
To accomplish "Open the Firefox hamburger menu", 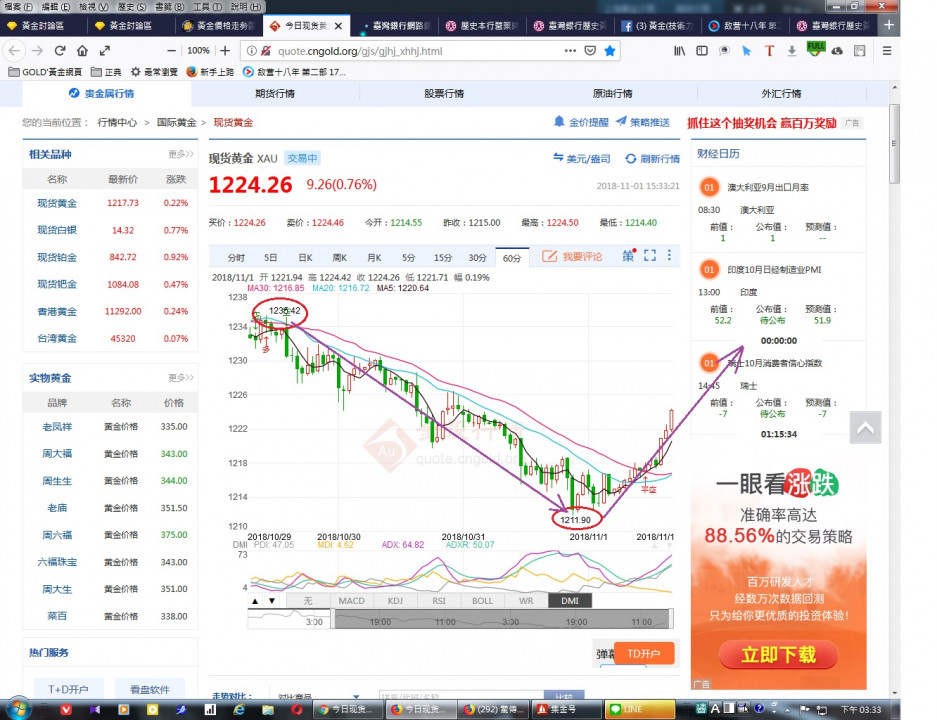I will click(887, 51).
